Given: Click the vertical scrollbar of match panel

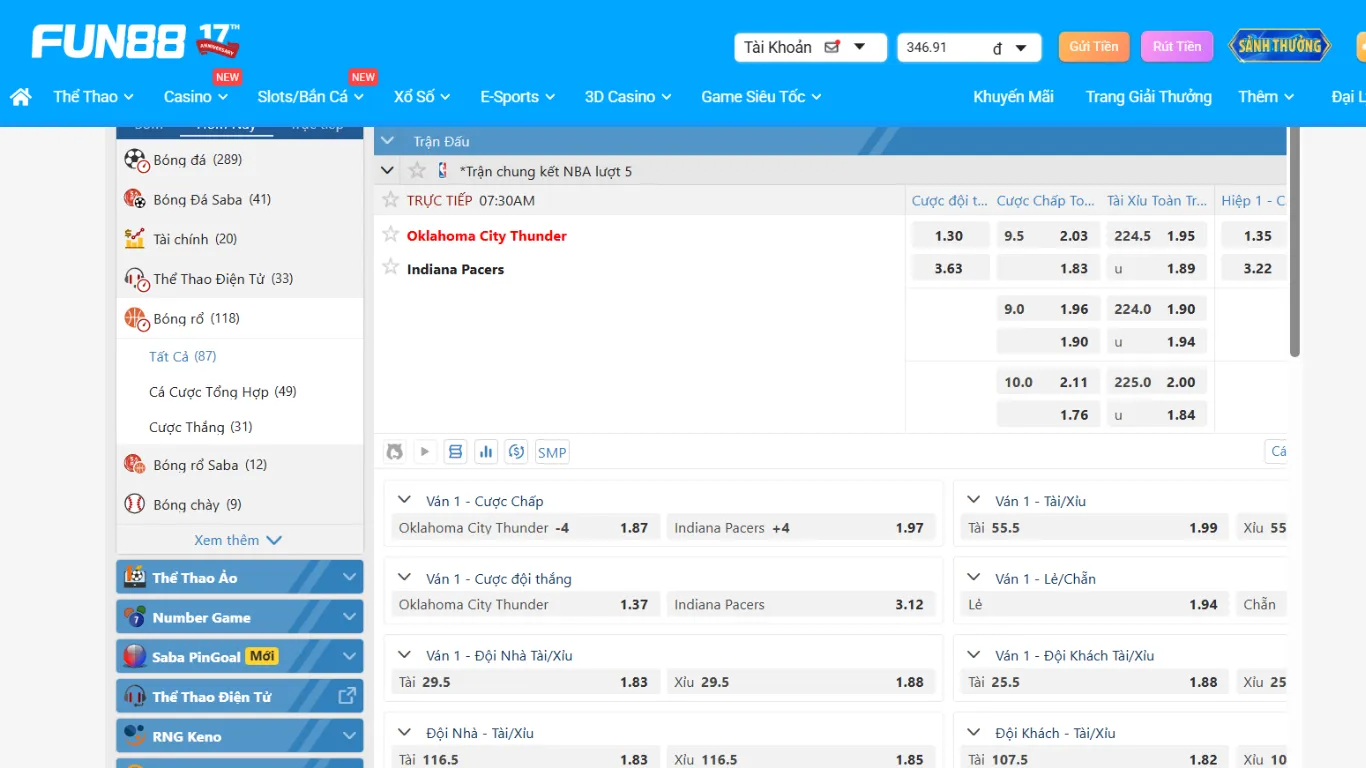Looking at the screenshot, I should 1294,242.
